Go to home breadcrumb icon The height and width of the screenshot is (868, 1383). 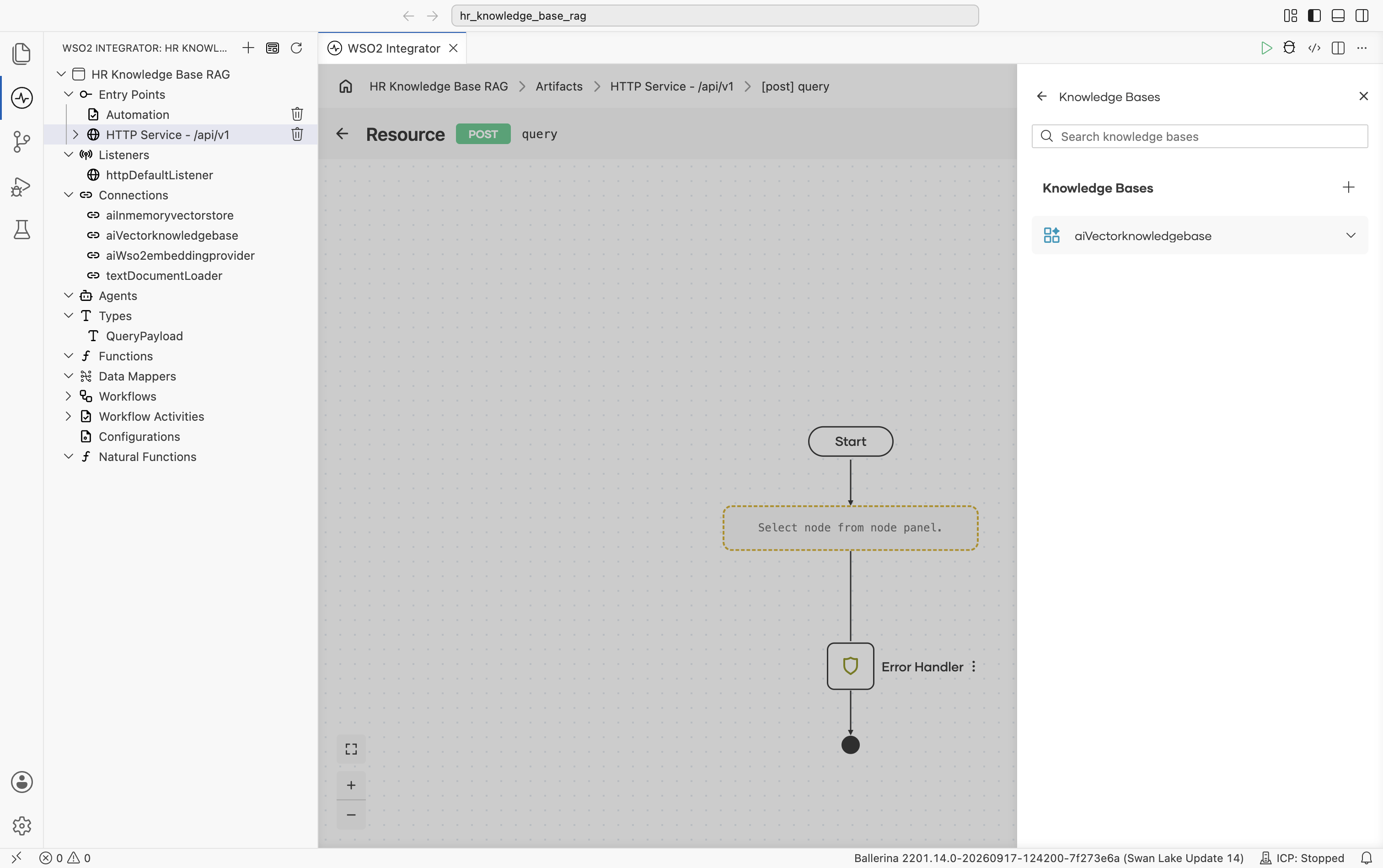click(346, 86)
